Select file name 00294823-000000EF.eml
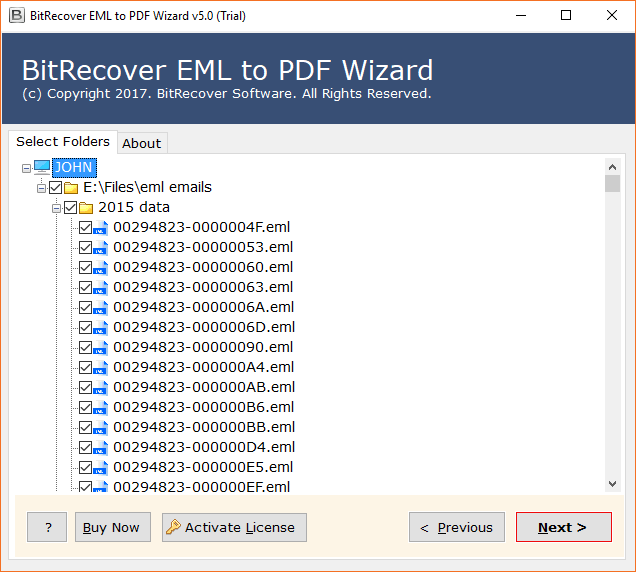Screen dimensions: 636x572 (x=202, y=486)
